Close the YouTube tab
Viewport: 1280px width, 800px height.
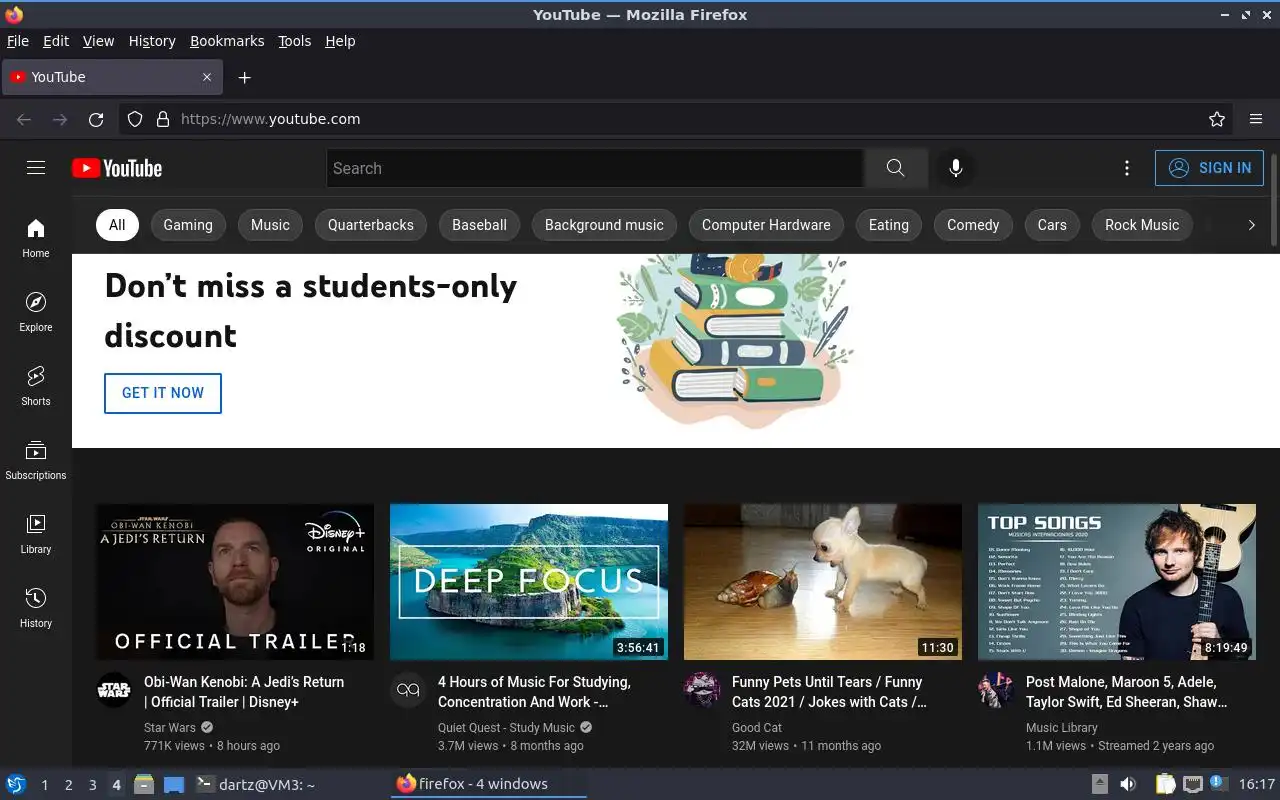[207, 77]
